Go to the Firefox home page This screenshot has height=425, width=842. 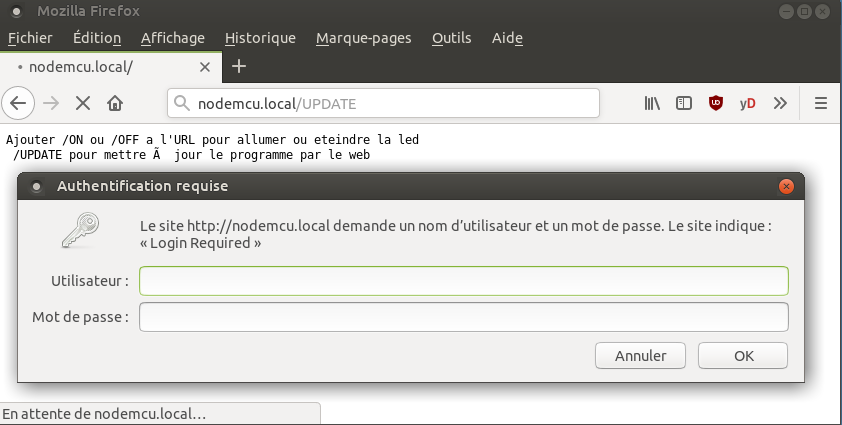pos(115,103)
